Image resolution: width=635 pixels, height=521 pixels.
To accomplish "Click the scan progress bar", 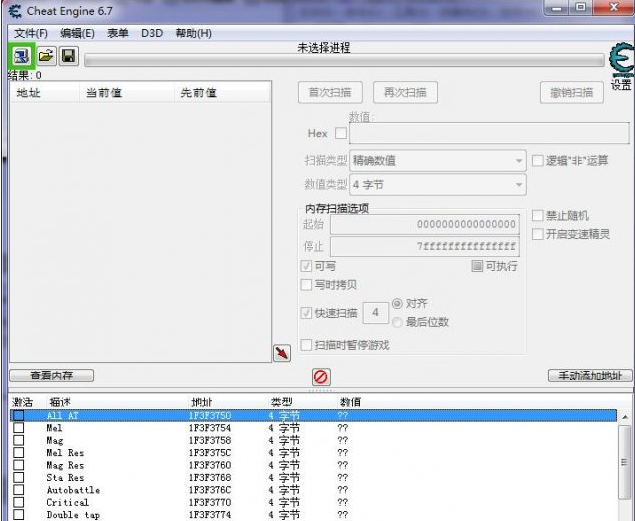I will pos(344,61).
